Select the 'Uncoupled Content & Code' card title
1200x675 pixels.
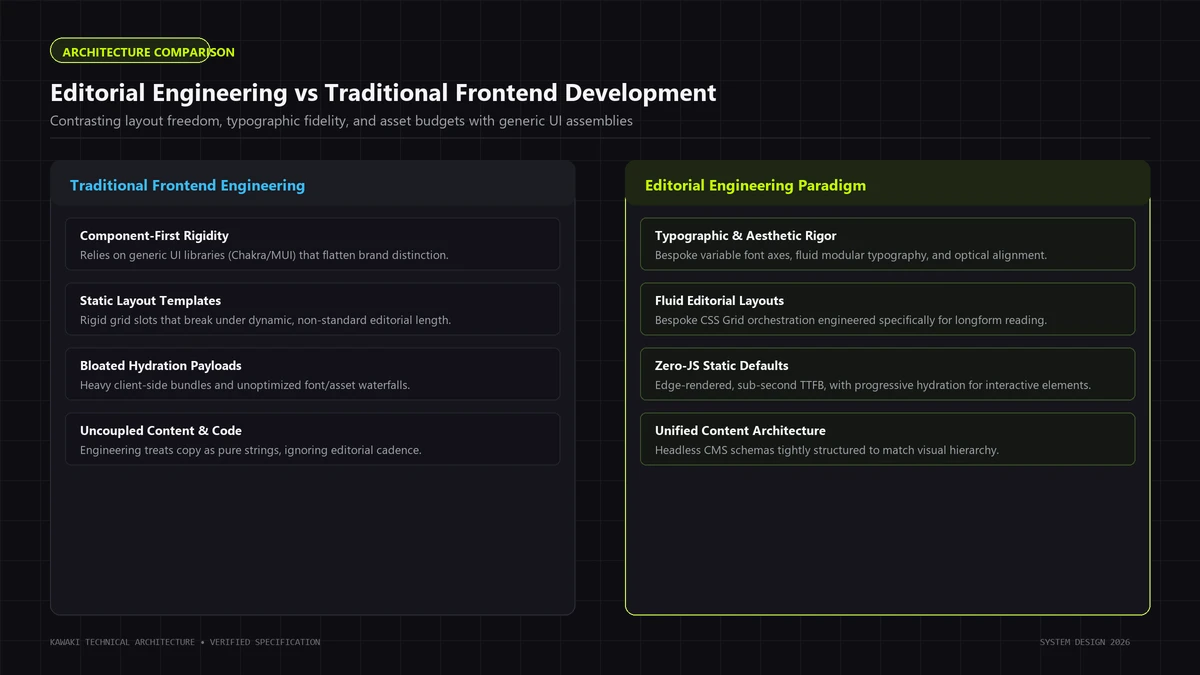coord(161,431)
